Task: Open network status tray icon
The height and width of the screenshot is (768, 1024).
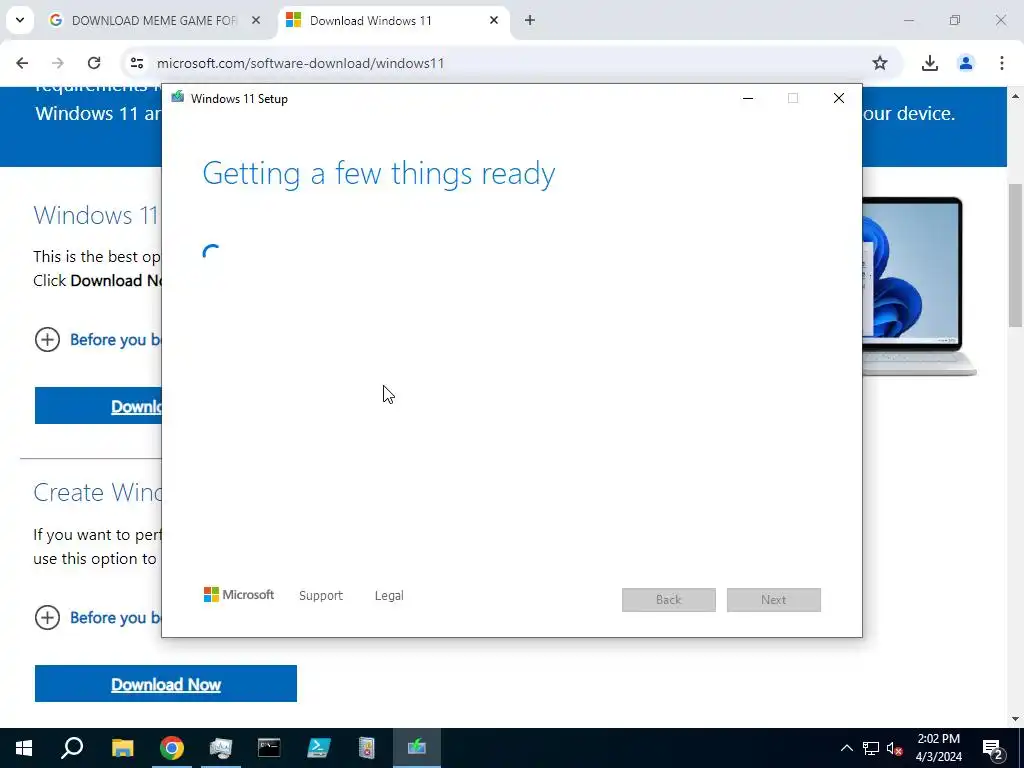Action: coord(871,748)
